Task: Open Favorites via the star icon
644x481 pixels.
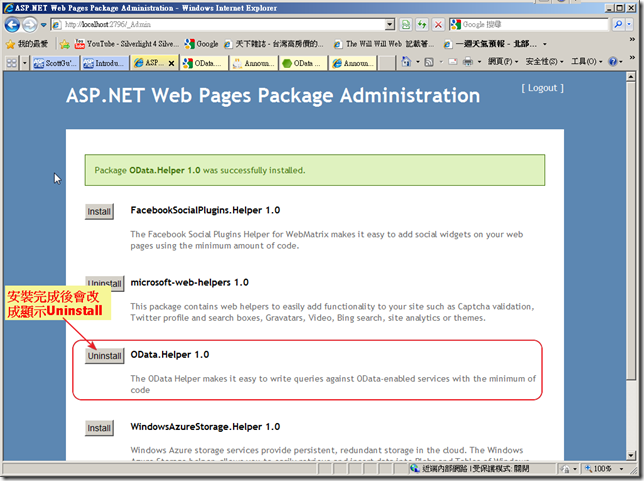Action: (x=27, y=44)
